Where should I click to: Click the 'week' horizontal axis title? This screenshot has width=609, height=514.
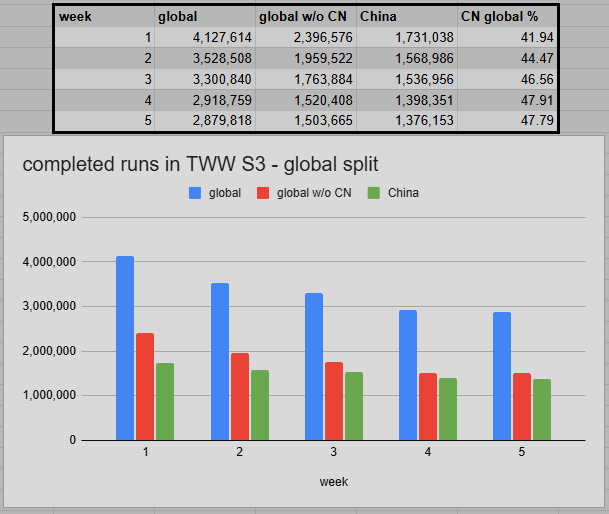coord(333,481)
